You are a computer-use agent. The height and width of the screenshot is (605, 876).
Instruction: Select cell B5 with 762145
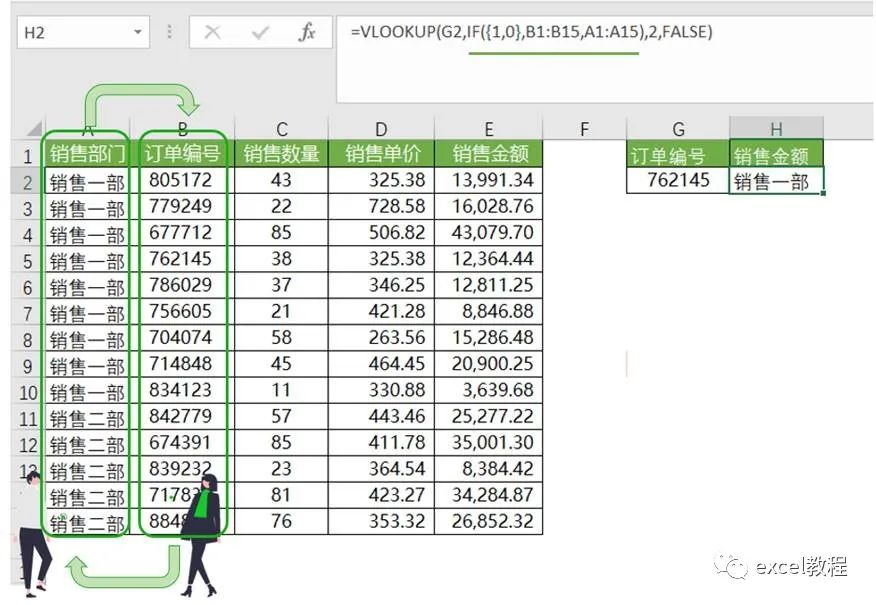182,259
